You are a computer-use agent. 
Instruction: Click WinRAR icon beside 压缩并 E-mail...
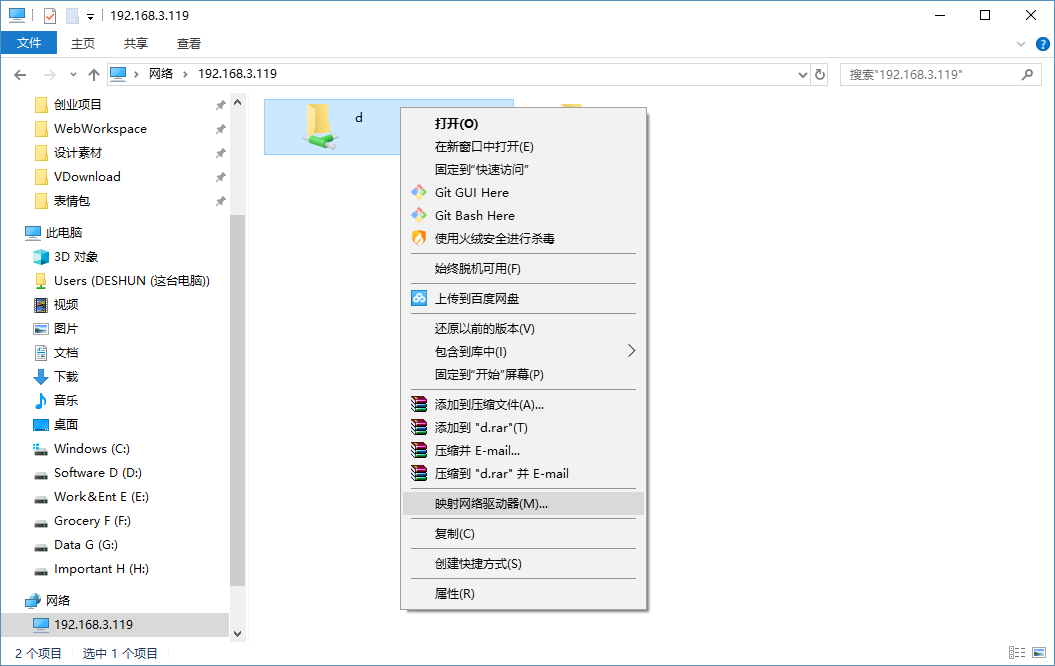(419, 450)
